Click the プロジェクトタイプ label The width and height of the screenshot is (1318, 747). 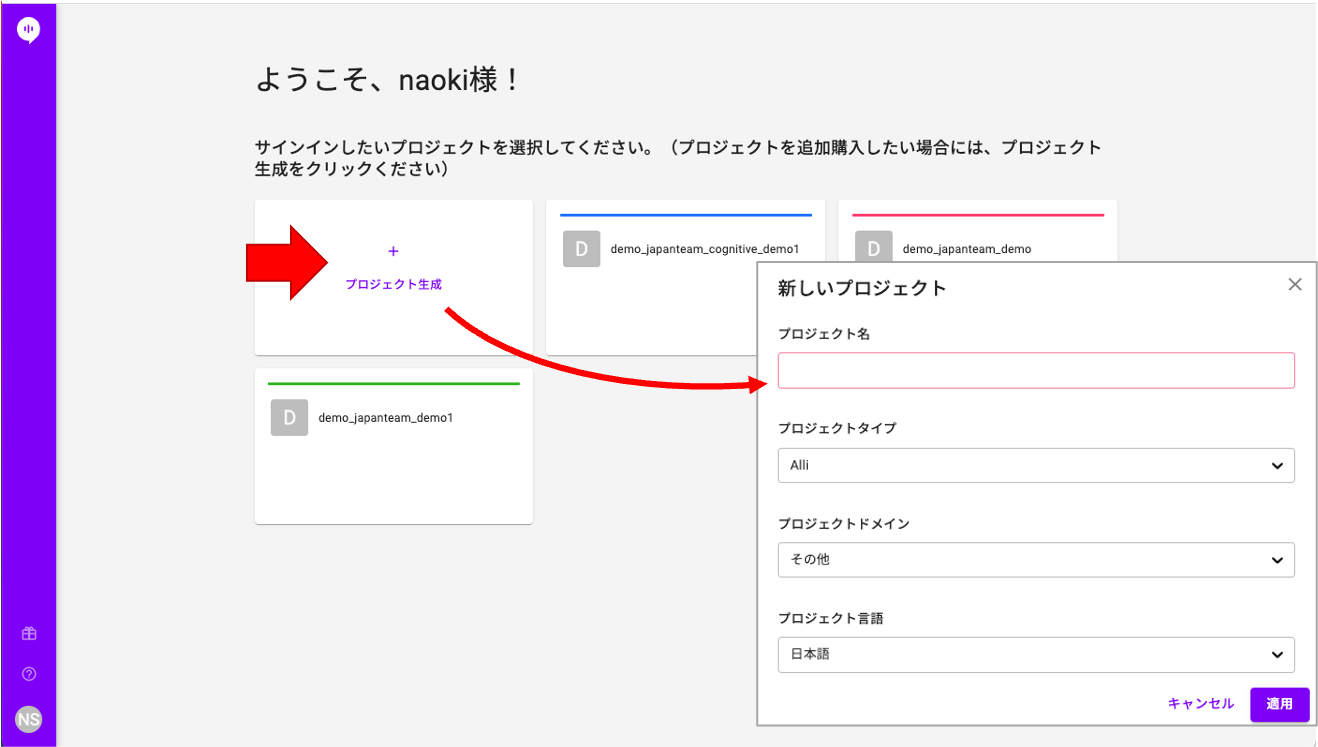point(837,428)
